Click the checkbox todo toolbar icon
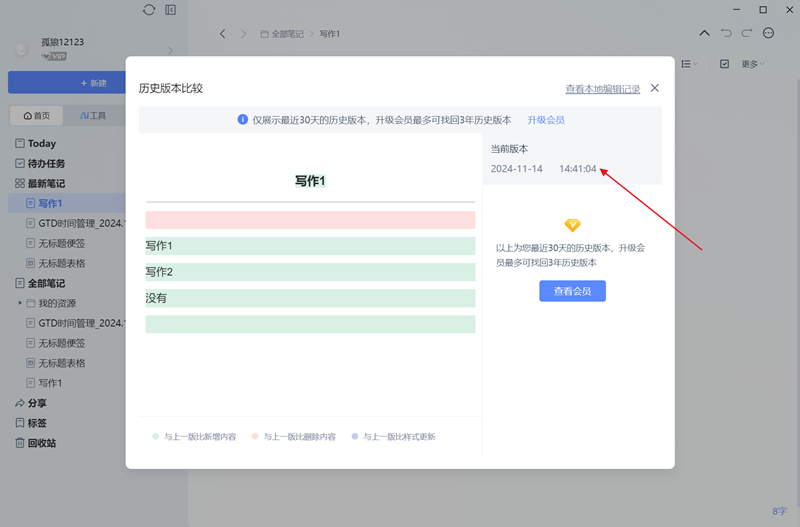 tap(725, 64)
